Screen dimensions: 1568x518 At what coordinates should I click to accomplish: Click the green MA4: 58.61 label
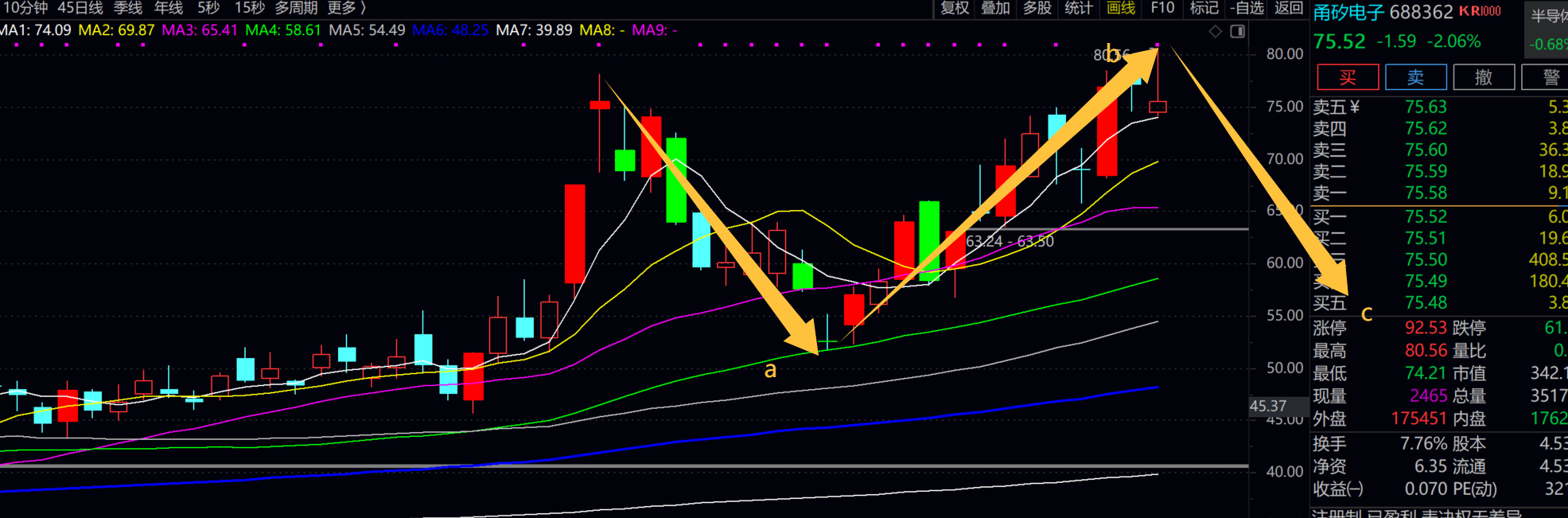(283, 30)
